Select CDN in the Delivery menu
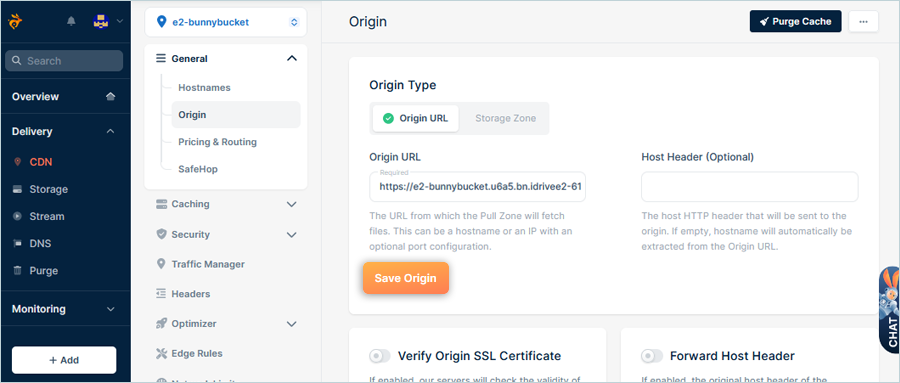 click(41, 162)
